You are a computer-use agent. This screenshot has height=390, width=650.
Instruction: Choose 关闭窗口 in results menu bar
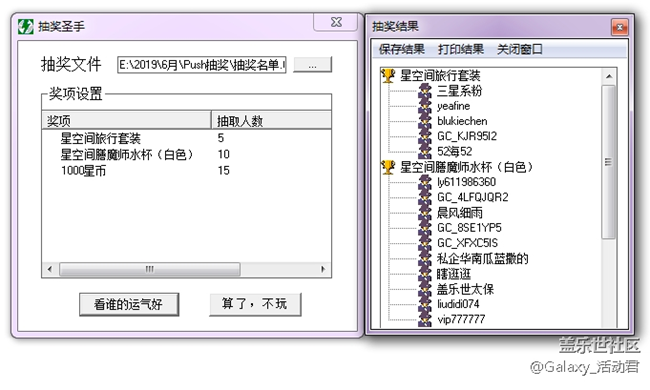[520, 49]
